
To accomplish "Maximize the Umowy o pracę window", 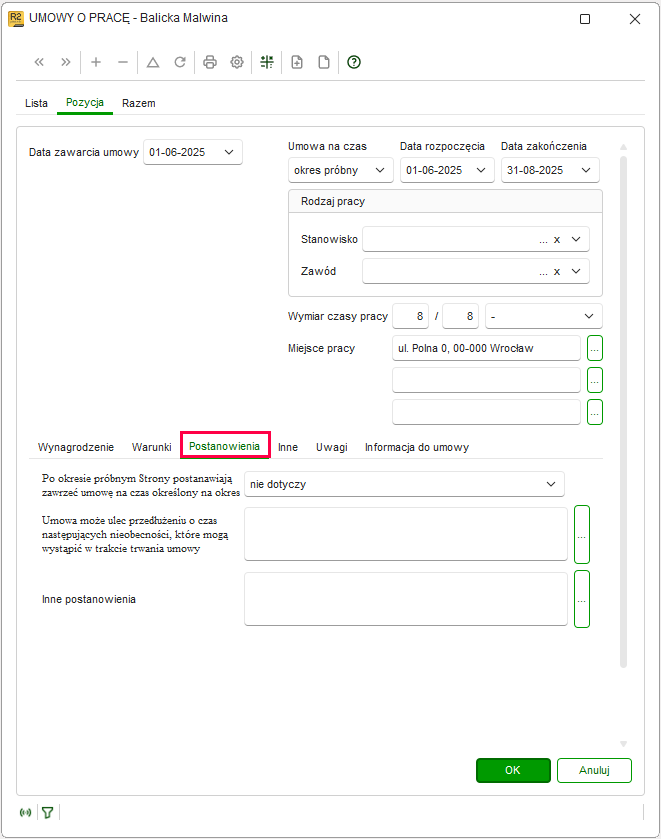I will [x=585, y=19].
